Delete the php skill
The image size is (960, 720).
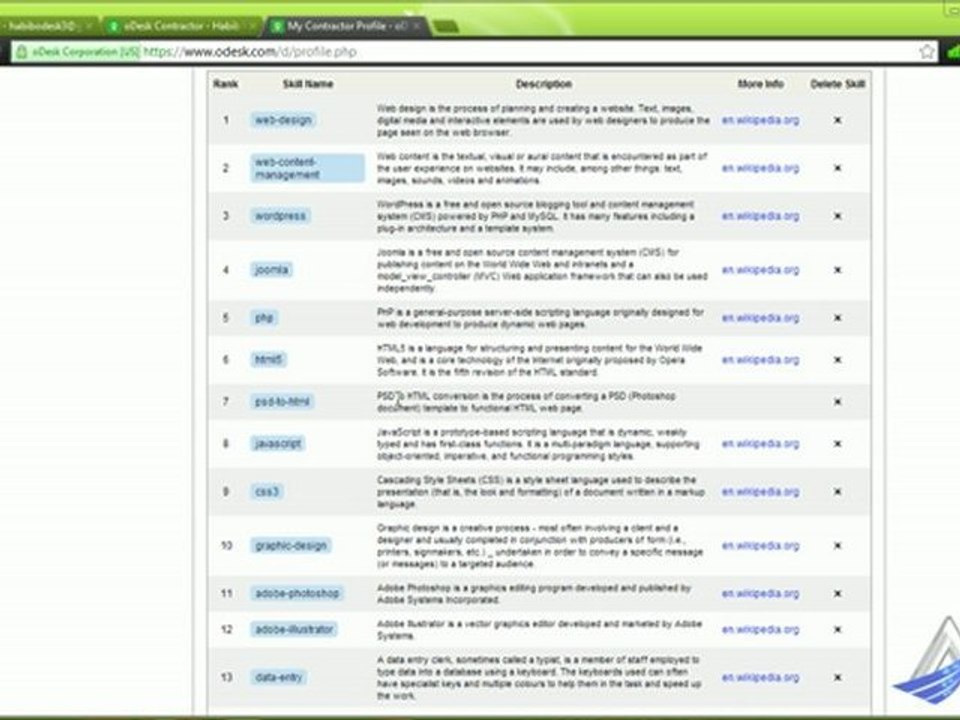click(838, 318)
